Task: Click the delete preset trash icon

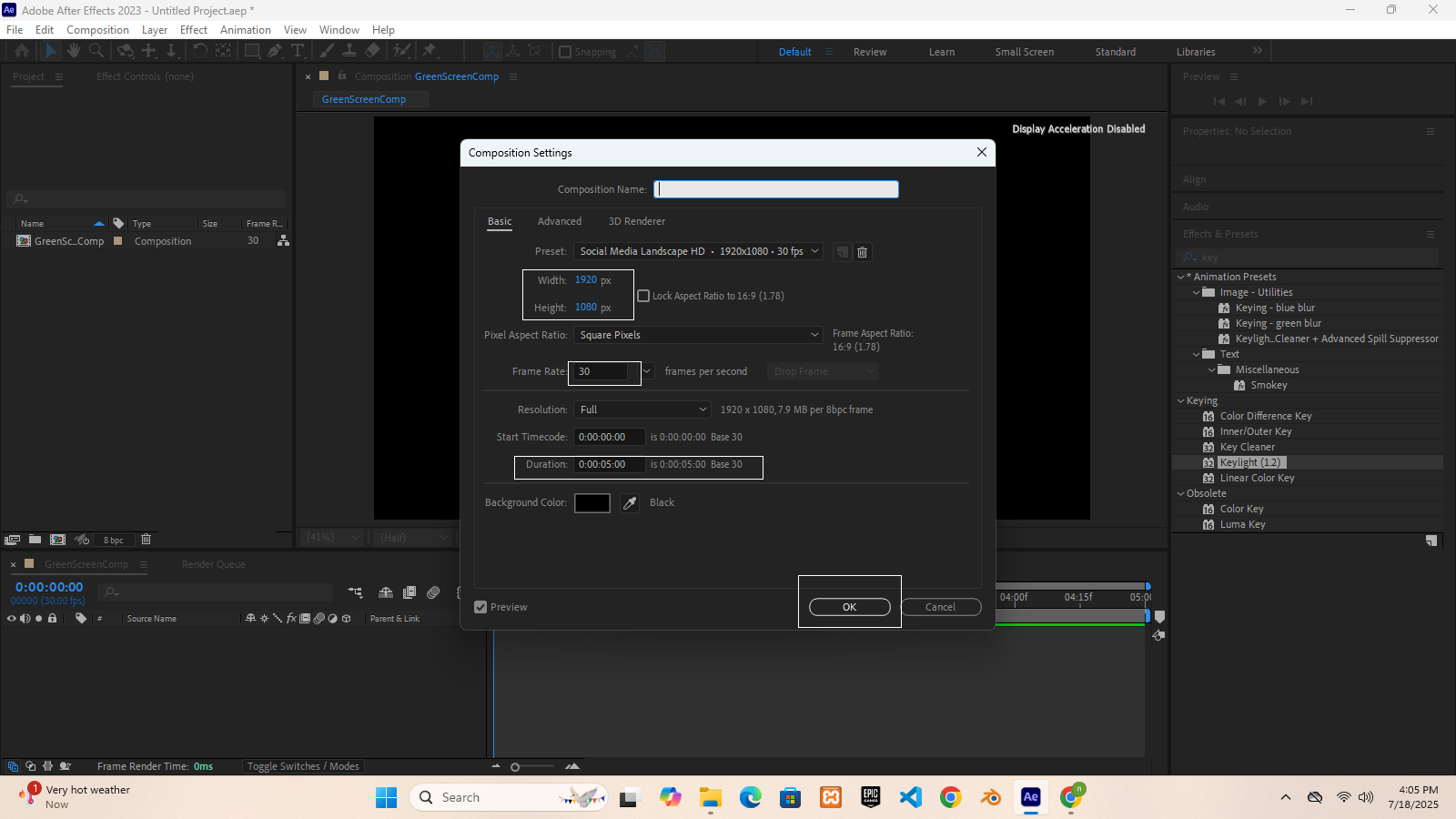Action: pyautogui.click(x=863, y=252)
